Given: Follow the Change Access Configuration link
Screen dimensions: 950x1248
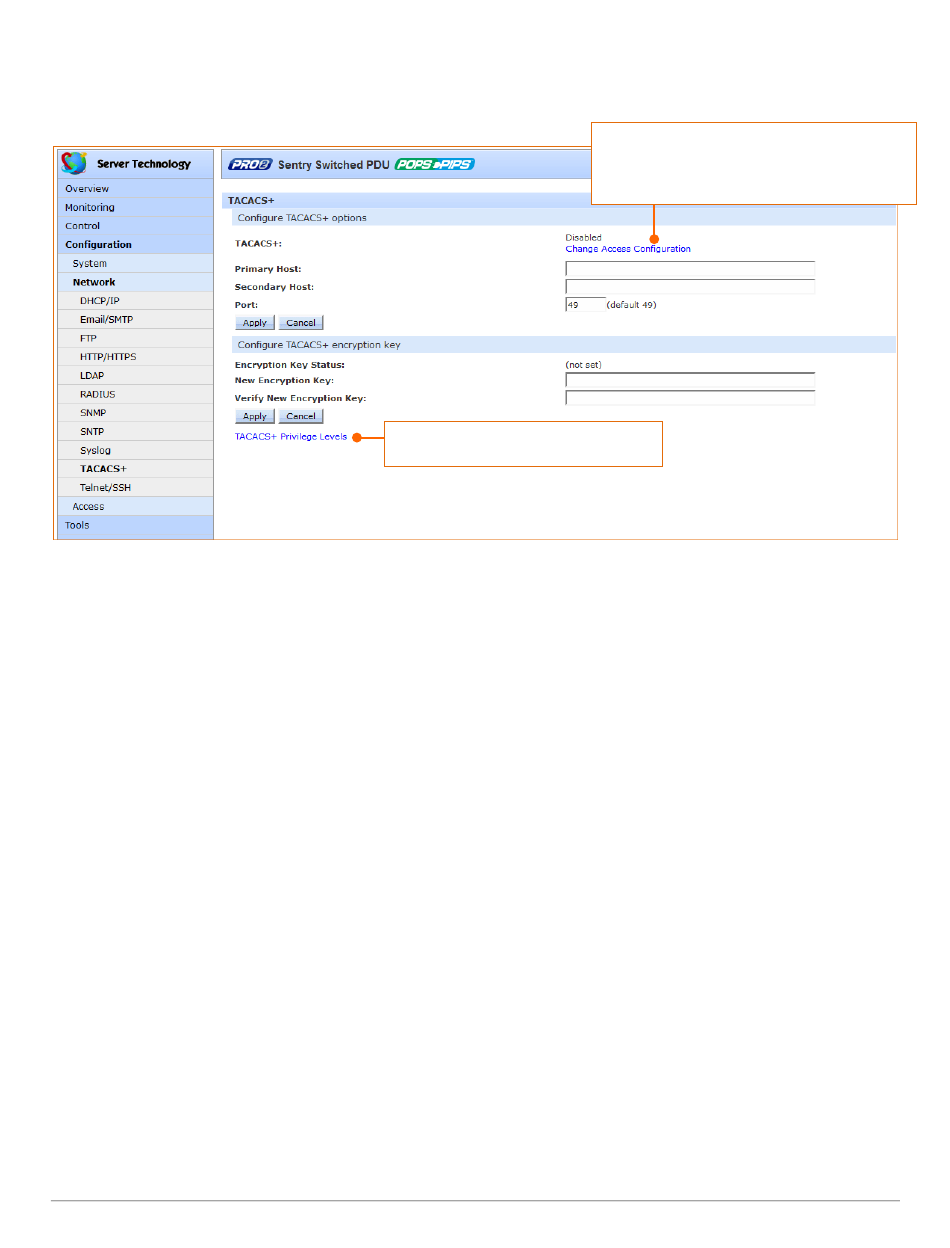Looking at the screenshot, I should pyautogui.click(x=627, y=249).
